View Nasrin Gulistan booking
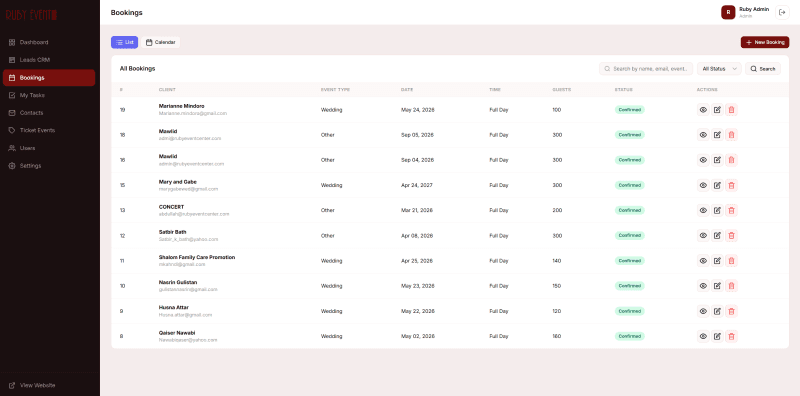 pos(703,286)
